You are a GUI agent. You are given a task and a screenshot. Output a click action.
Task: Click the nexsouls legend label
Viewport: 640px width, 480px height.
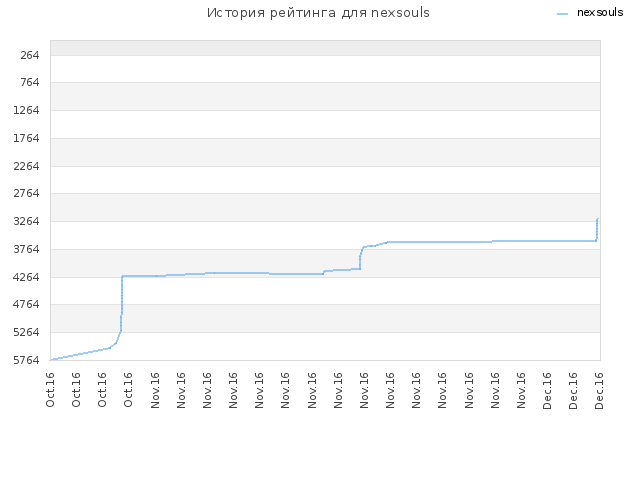(600, 13)
